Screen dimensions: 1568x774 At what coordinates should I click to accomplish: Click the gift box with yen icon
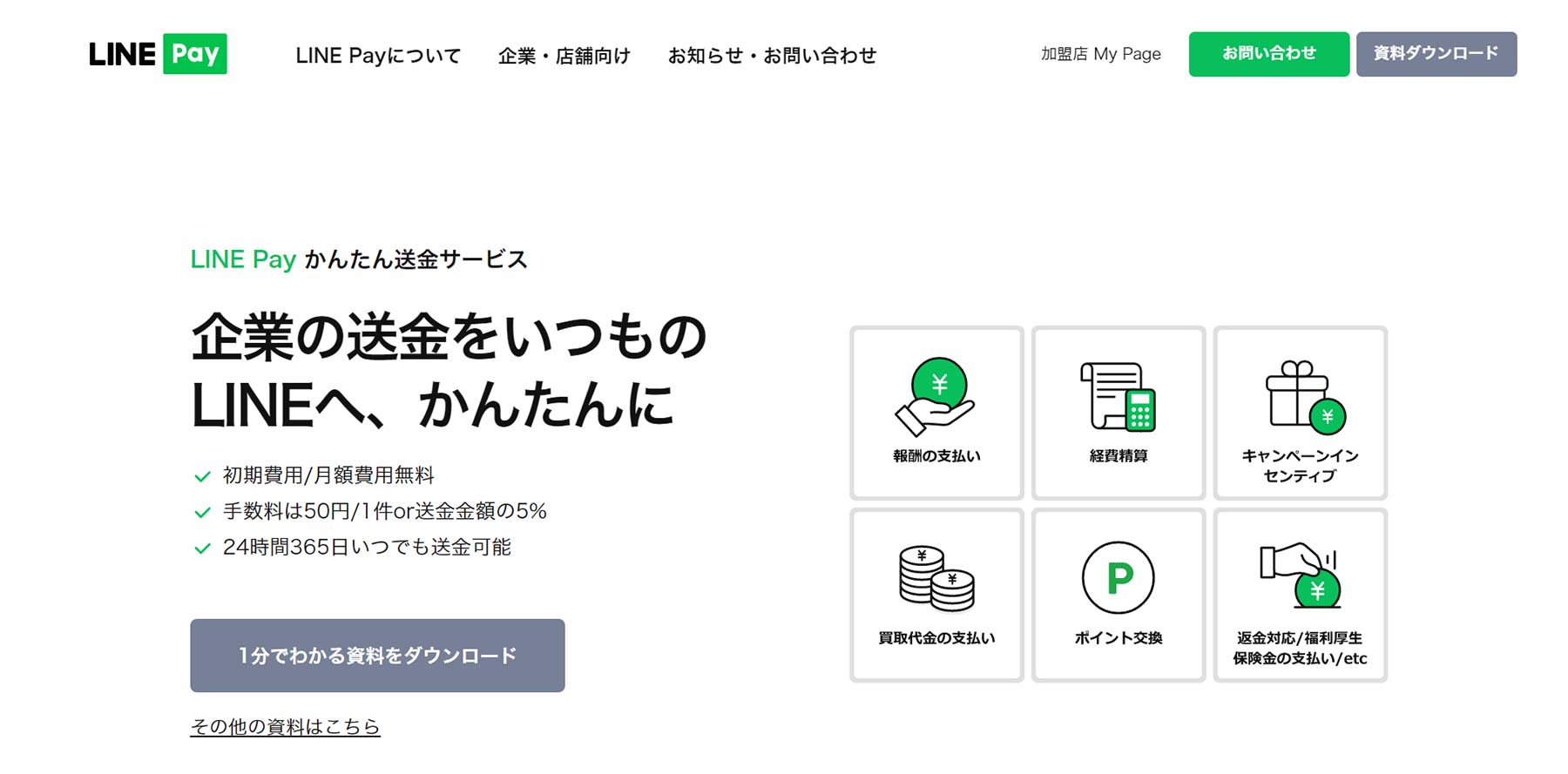(1305, 397)
